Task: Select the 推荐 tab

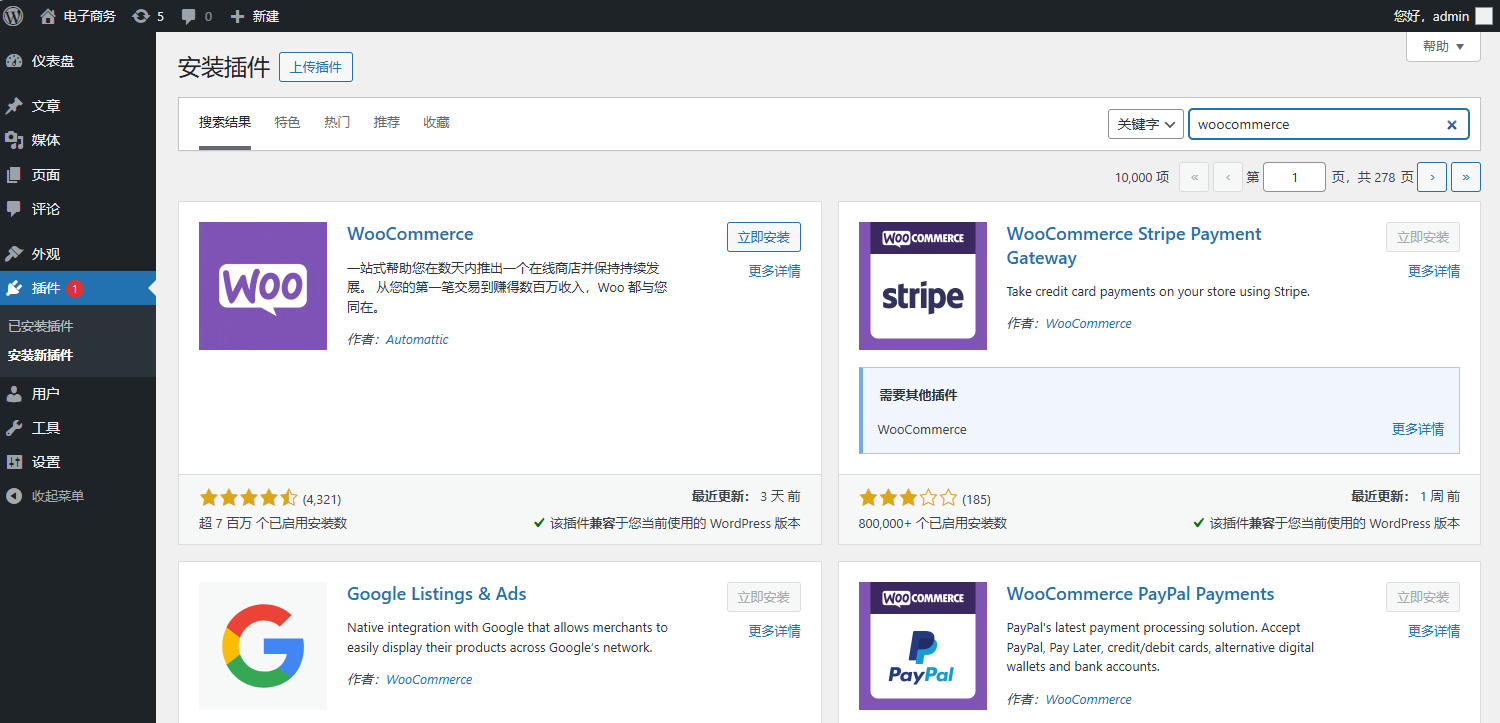Action: pyautogui.click(x=387, y=123)
